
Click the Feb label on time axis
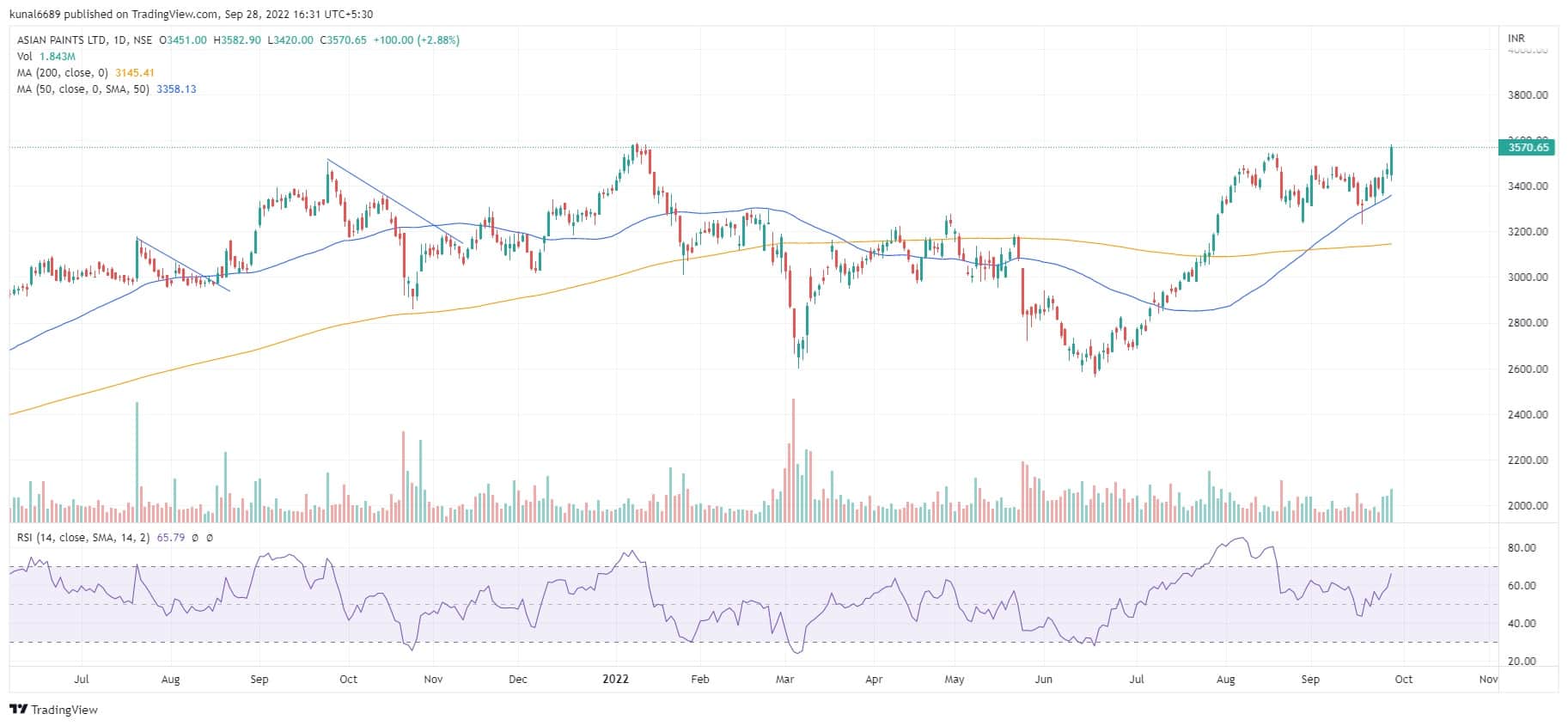pyautogui.click(x=700, y=680)
